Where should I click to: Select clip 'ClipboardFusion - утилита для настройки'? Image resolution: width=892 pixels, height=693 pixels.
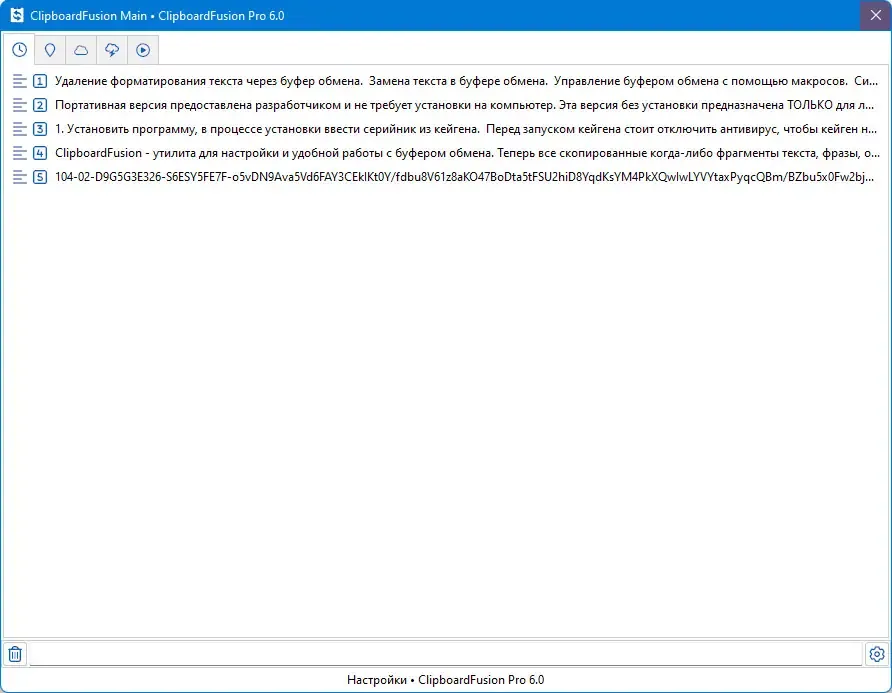tap(446, 153)
